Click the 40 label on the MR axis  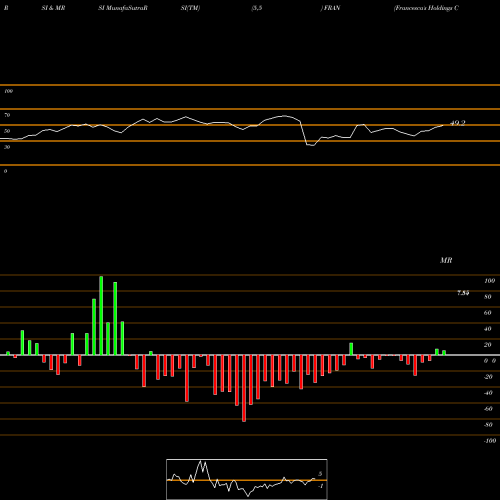tap(488, 329)
